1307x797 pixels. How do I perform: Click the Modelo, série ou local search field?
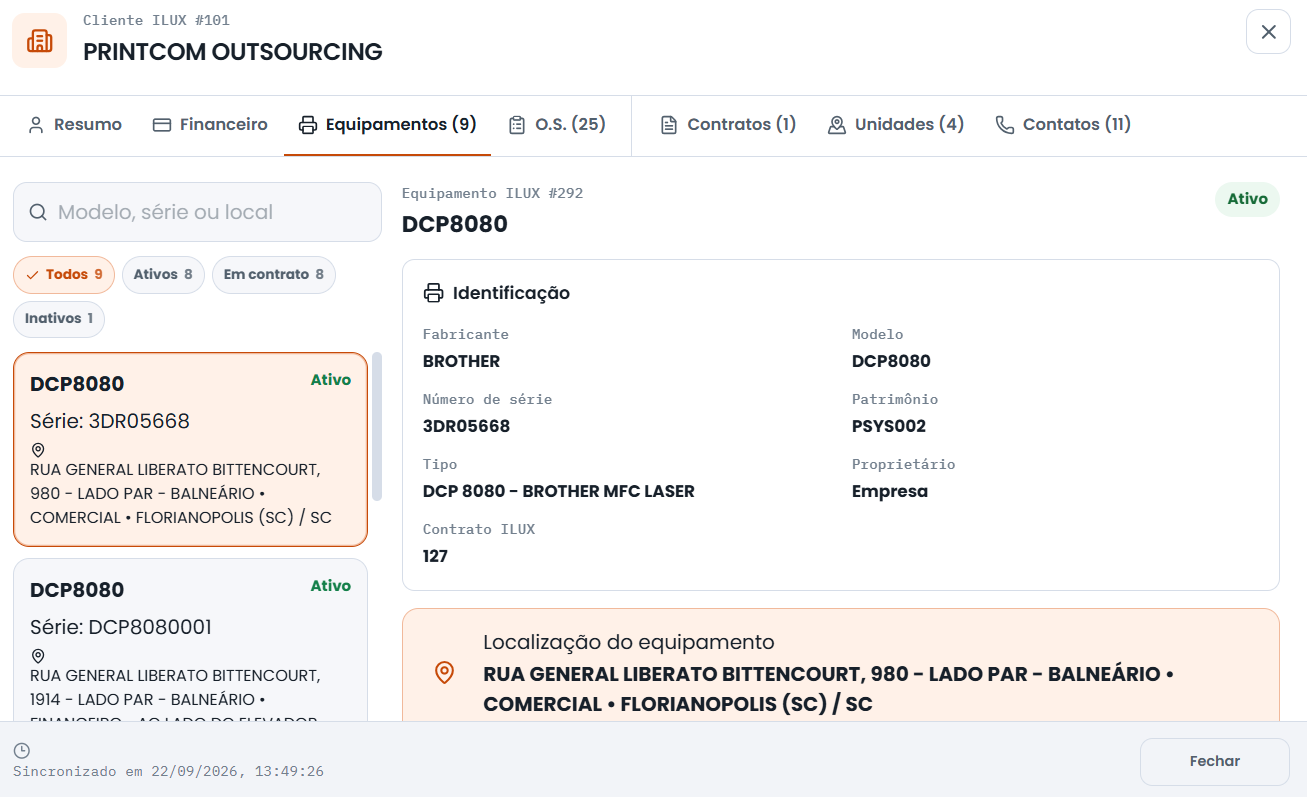[197, 212]
